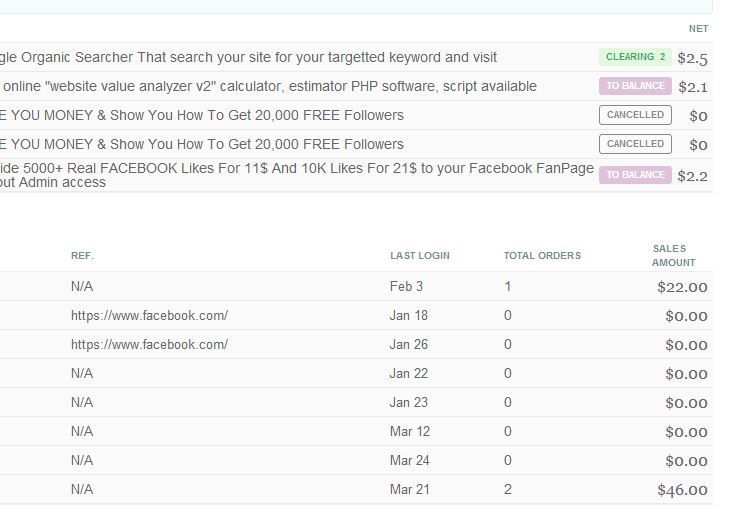This screenshot has width=739, height=521.
Task: Click TO BALANCE badge on website value analyzer row
Action: click(x=635, y=87)
